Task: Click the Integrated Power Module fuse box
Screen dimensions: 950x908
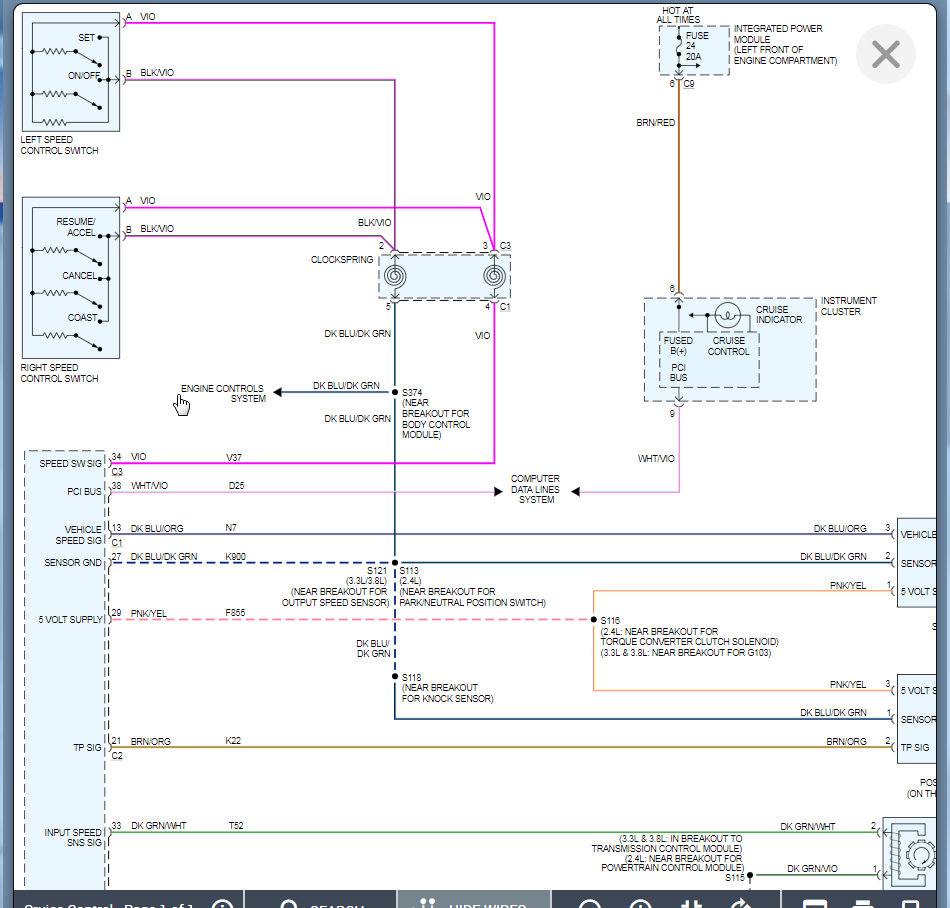Action: tap(694, 51)
